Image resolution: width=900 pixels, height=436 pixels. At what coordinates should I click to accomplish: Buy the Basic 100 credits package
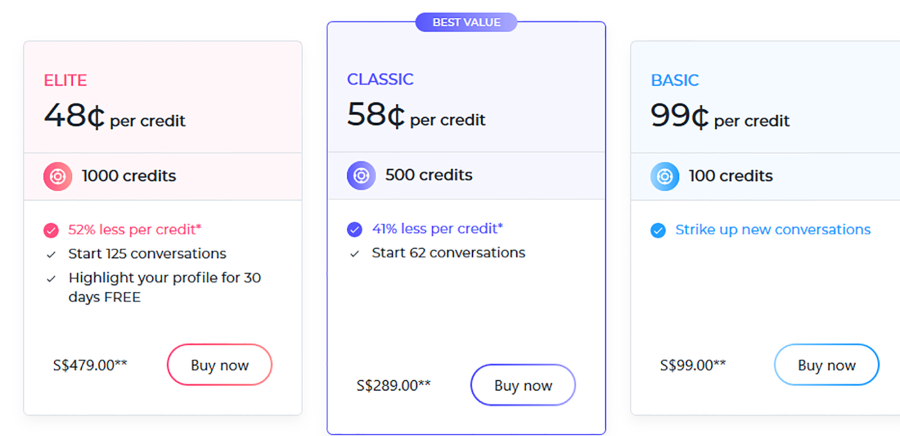coord(827,365)
